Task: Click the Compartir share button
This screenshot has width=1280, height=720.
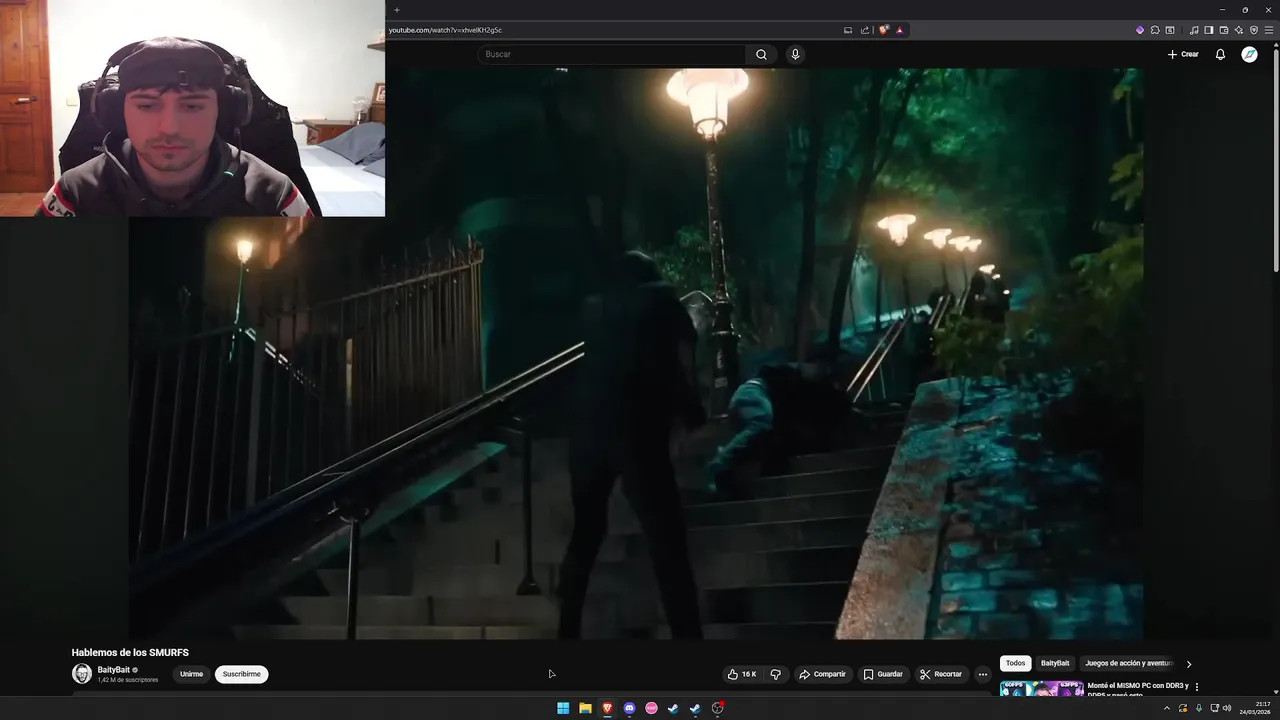Action: point(822,674)
